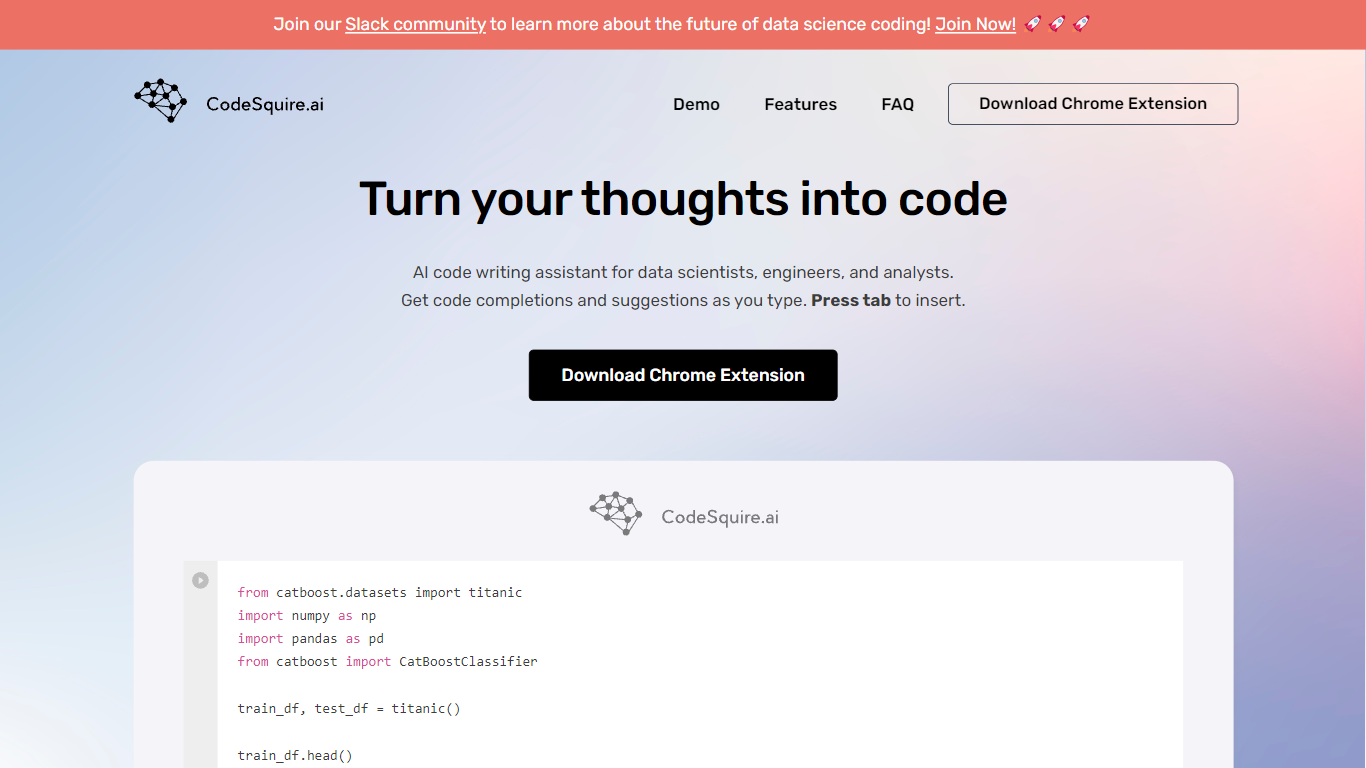The width and height of the screenshot is (1366, 768).
Task: Click the CodeSquire network logo in header
Action: (161, 101)
